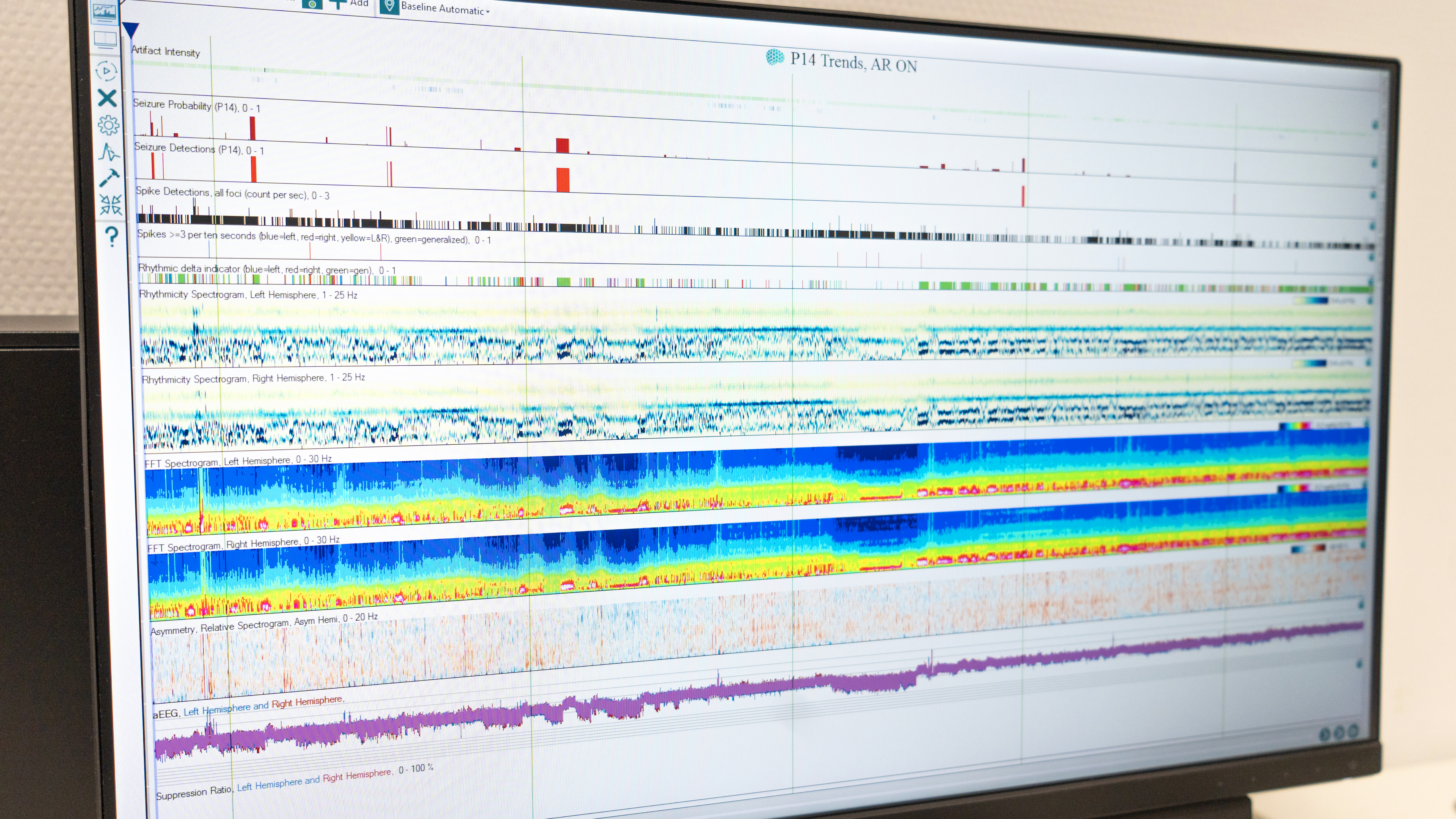Click the four inward arrows compress icon
Screen dimensions: 1456x819
click(111, 205)
